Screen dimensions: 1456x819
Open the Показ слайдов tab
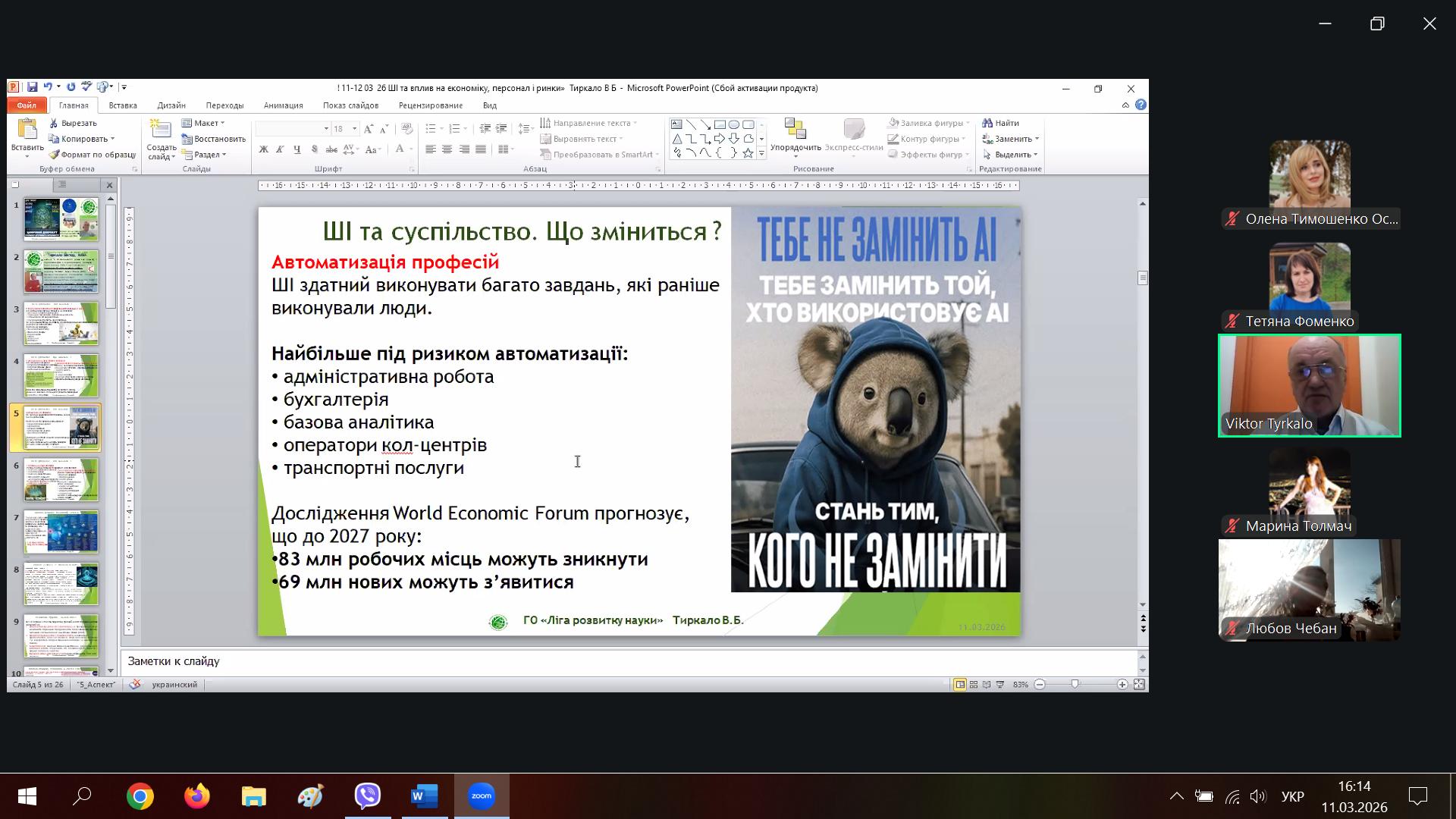pyautogui.click(x=350, y=105)
